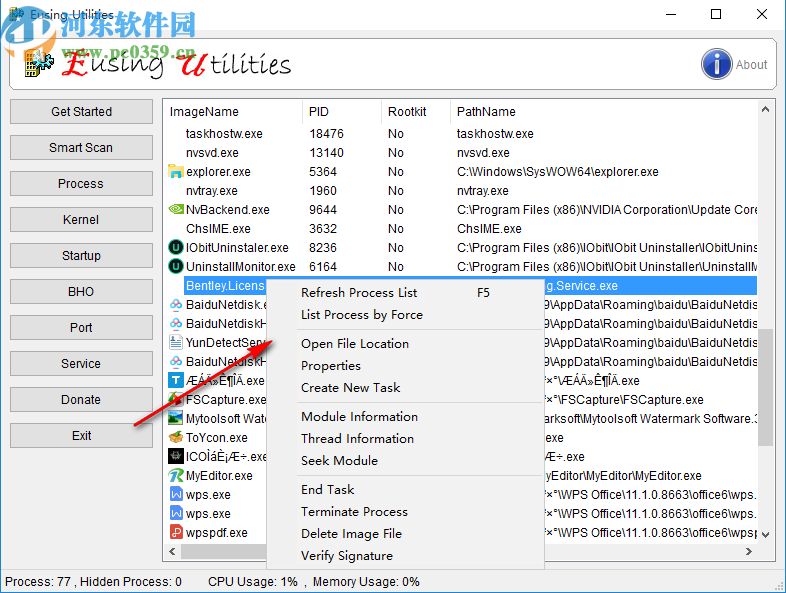The width and height of the screenshot is (786, 593).
Task: Click the vertical scrollbar down arrow
Action: pos(765,535)
